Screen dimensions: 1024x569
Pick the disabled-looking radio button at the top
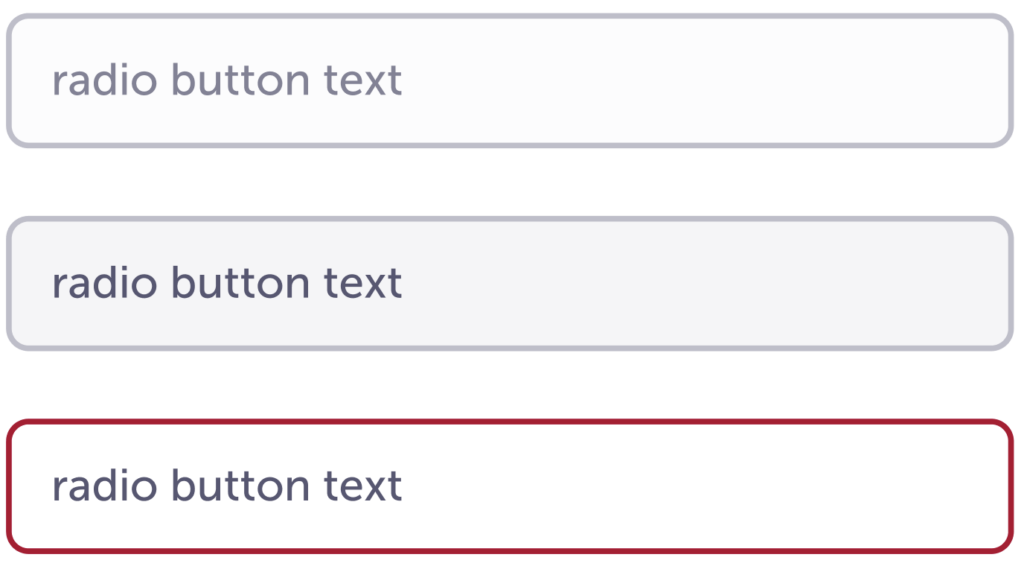(x=510, y=81)
